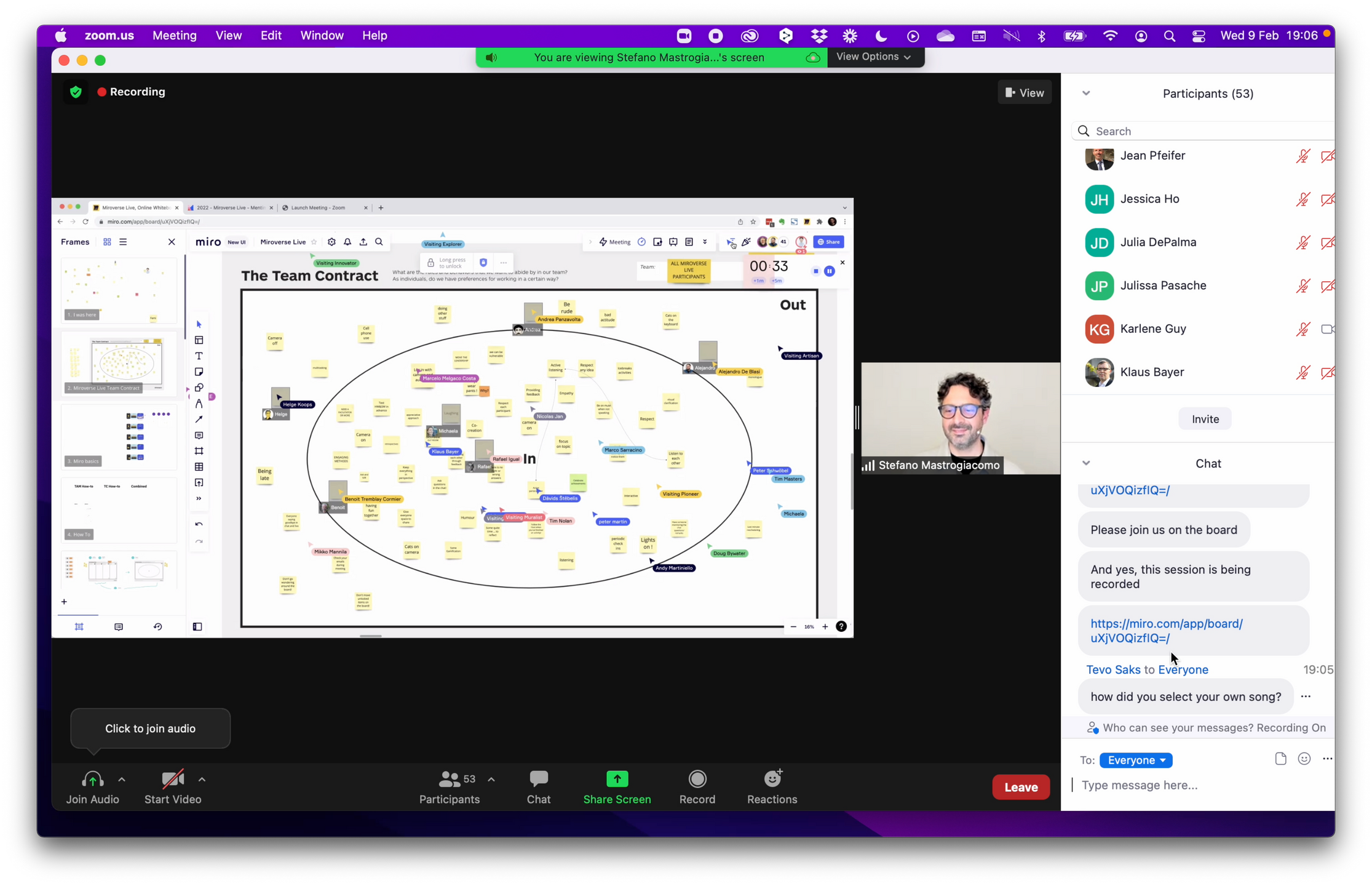This screenshot has width=1372, height=886.
Task: Toggle Karlene Guy's microphone mute icon
Action: [1303, 329]
